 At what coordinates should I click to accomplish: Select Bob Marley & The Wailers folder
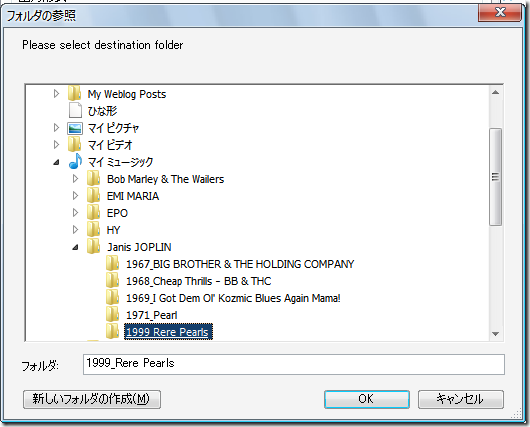coord(165,179)
